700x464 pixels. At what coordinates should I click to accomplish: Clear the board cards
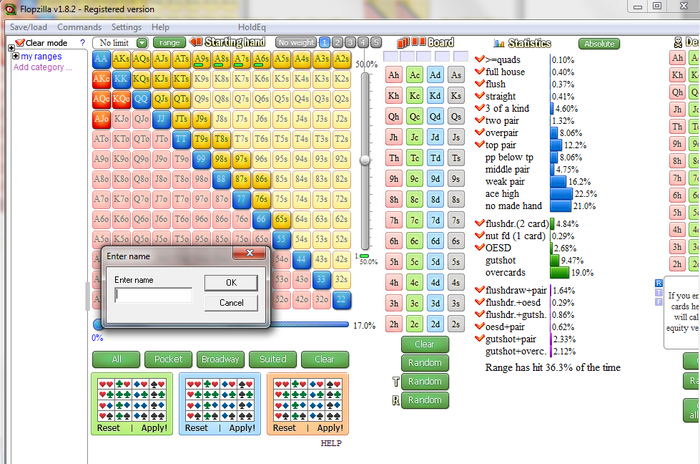pos(425,344)
